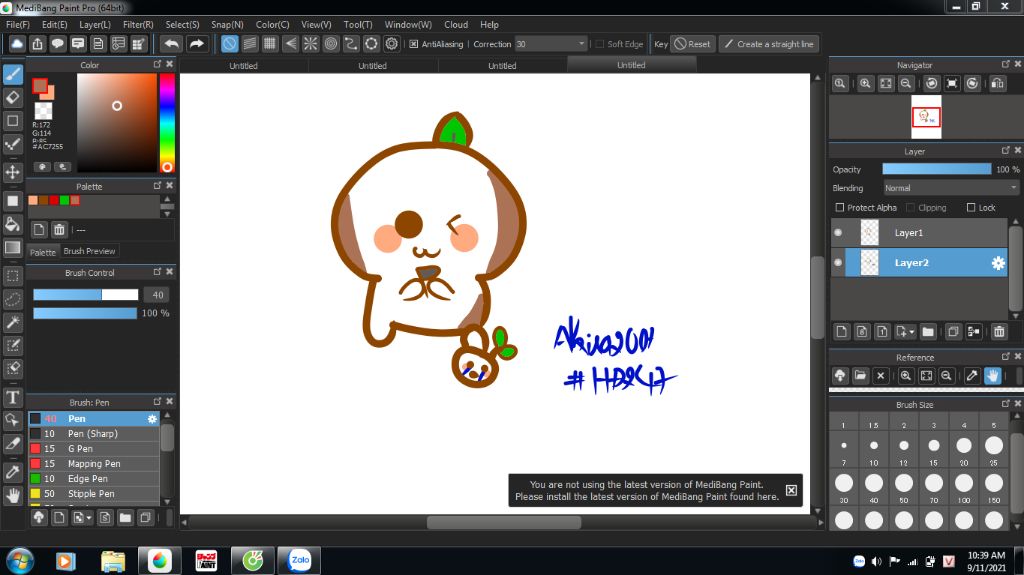Create a new layer in Layer panel
This screenshot has height=575, width=1024.
(842, 332)
